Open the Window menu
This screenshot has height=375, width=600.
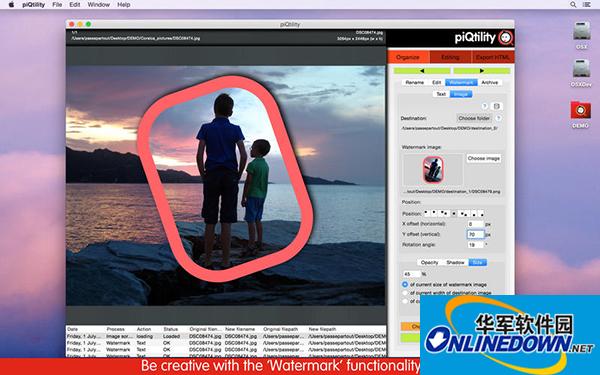click(98, 5)
